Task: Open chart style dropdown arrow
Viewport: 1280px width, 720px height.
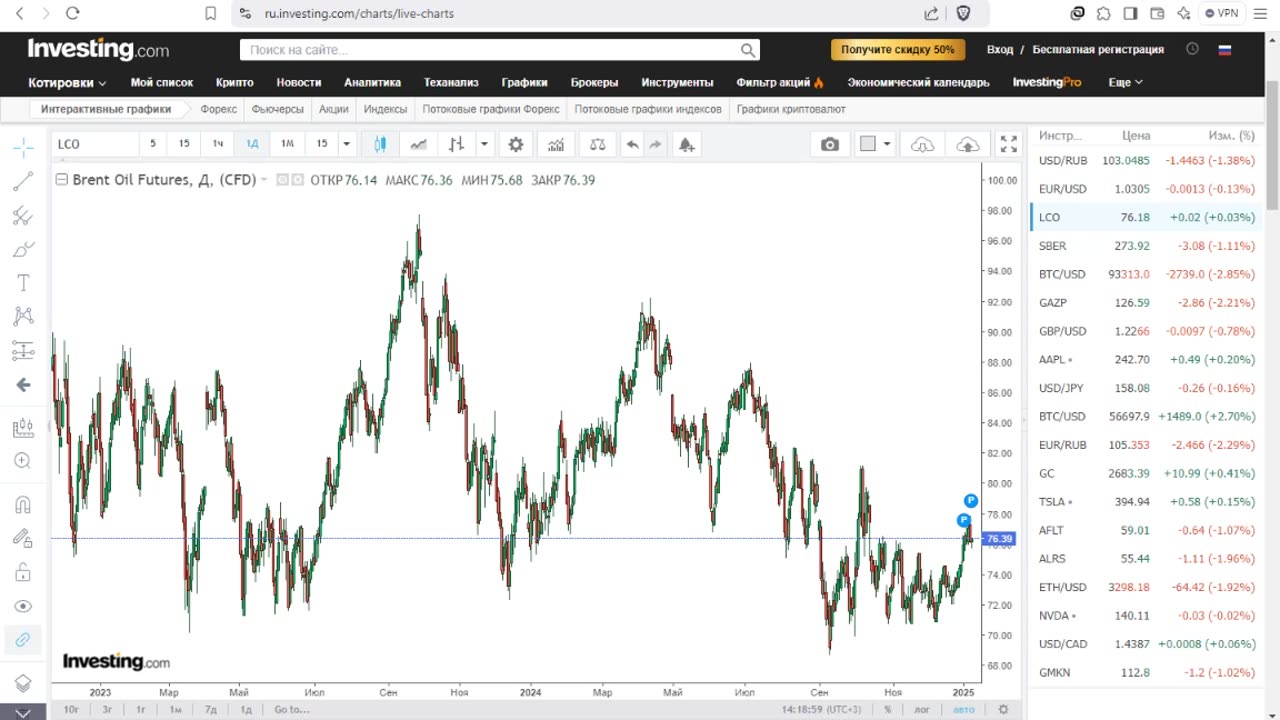Action: pos(484,144)
